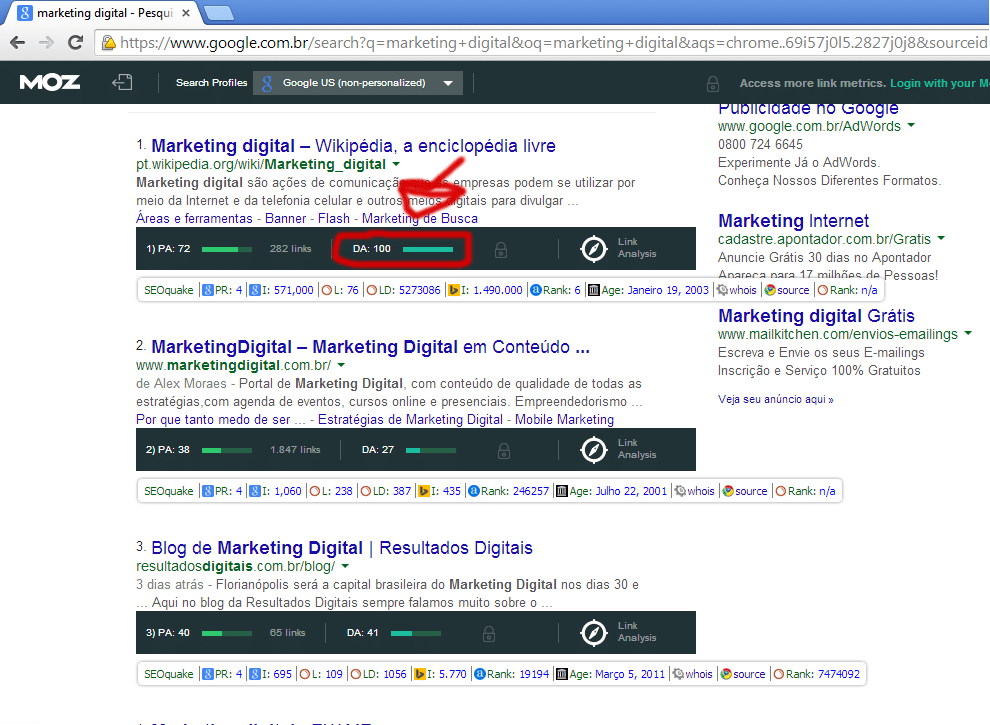Click lock icon in Resultados Digitais MOZ bar
The height and width of the screenshot is (725, 990).
click(489, 633)
